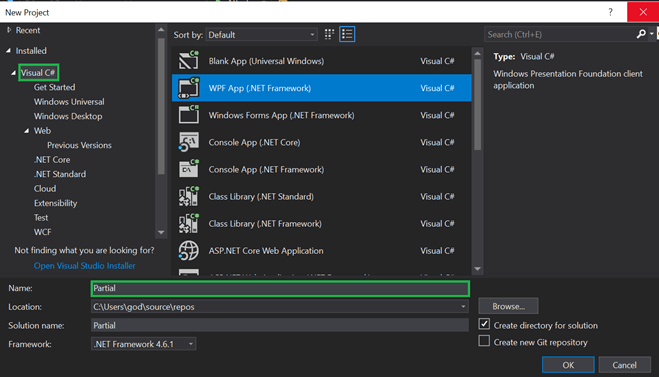Select WCF category
The height and width of the screenshot is (377, 659).
tap(42, 232)
